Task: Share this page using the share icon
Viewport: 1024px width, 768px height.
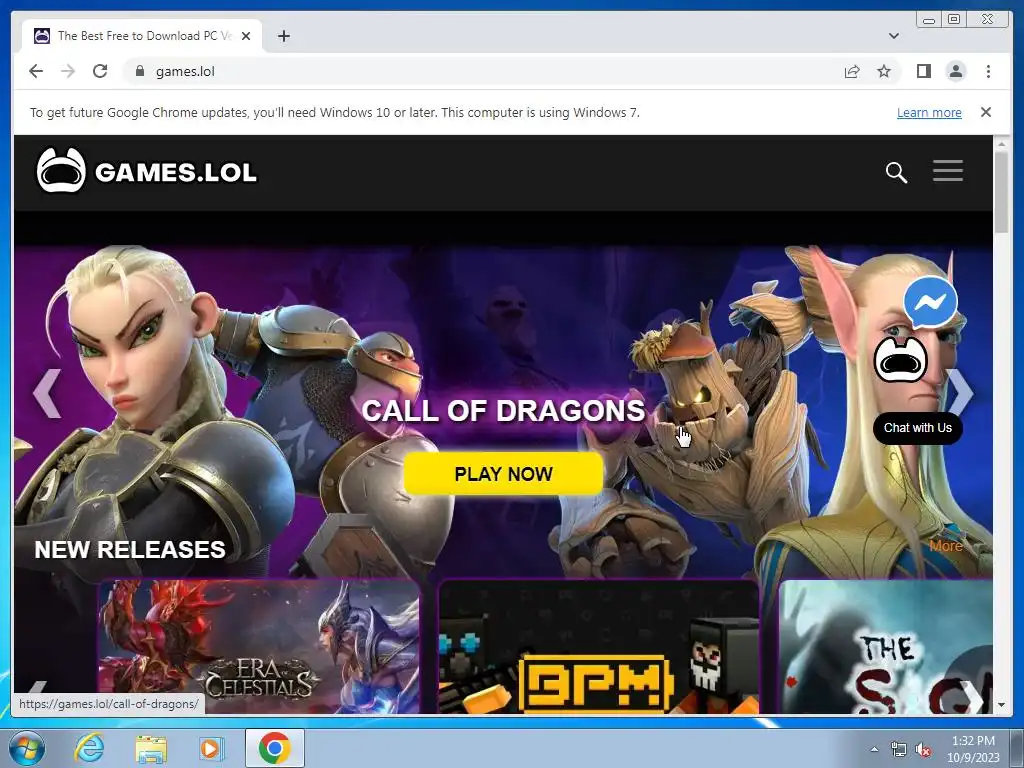Action: (x=852, y=71)
